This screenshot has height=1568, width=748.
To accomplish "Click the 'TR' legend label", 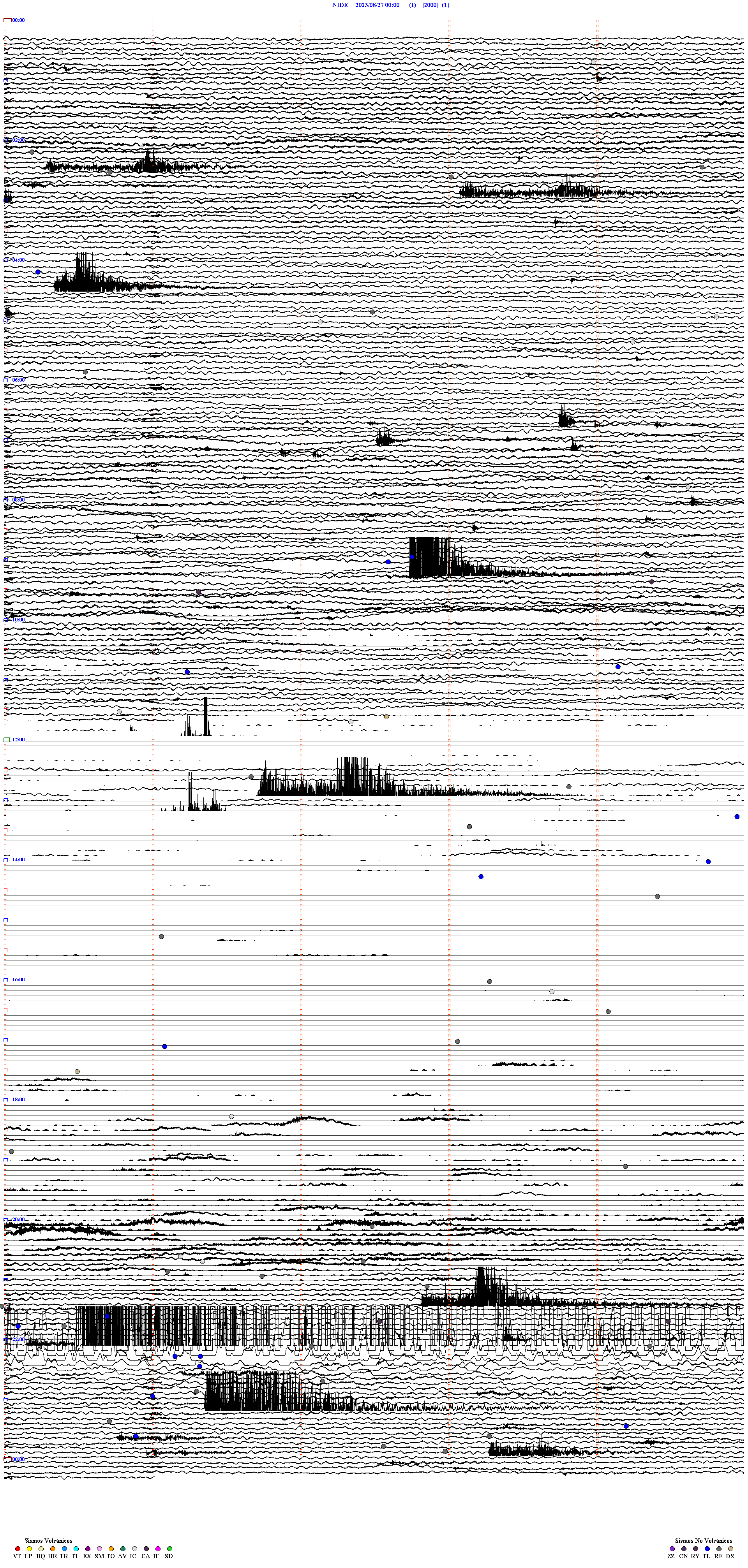I will (64, 1556).
